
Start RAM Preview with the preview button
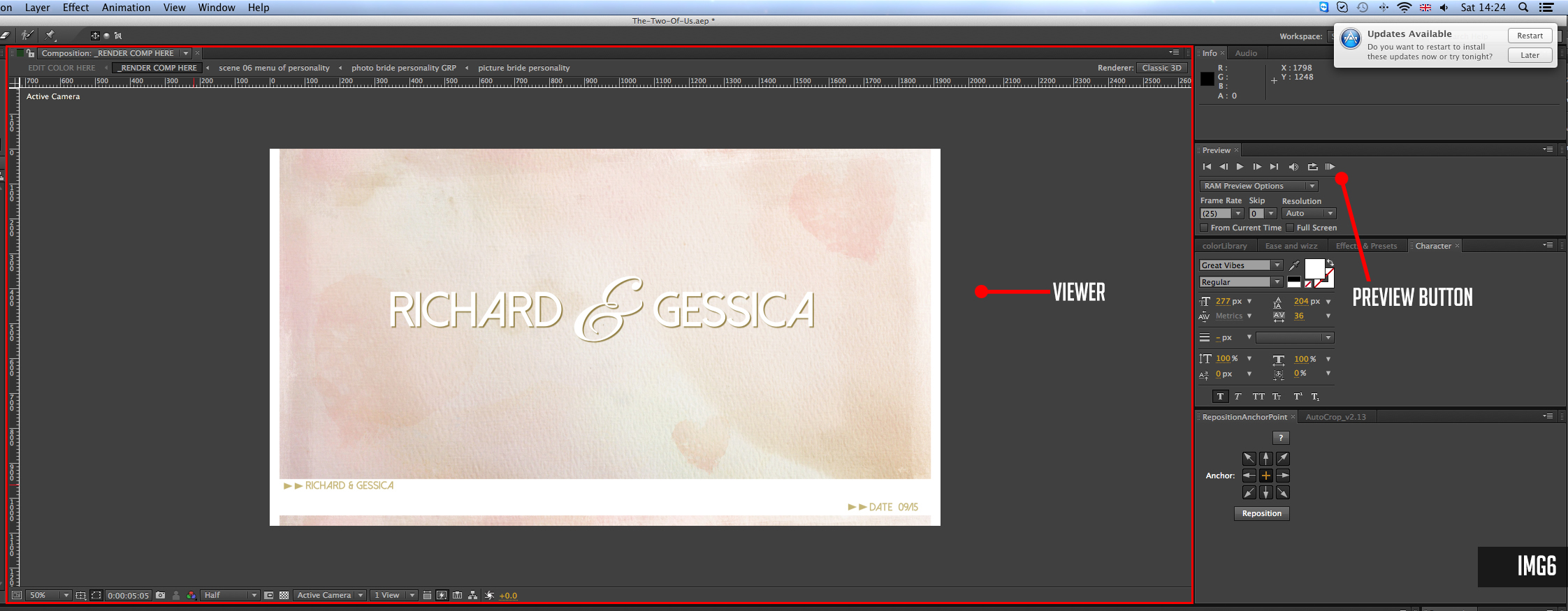click(x=1330, y=167)
